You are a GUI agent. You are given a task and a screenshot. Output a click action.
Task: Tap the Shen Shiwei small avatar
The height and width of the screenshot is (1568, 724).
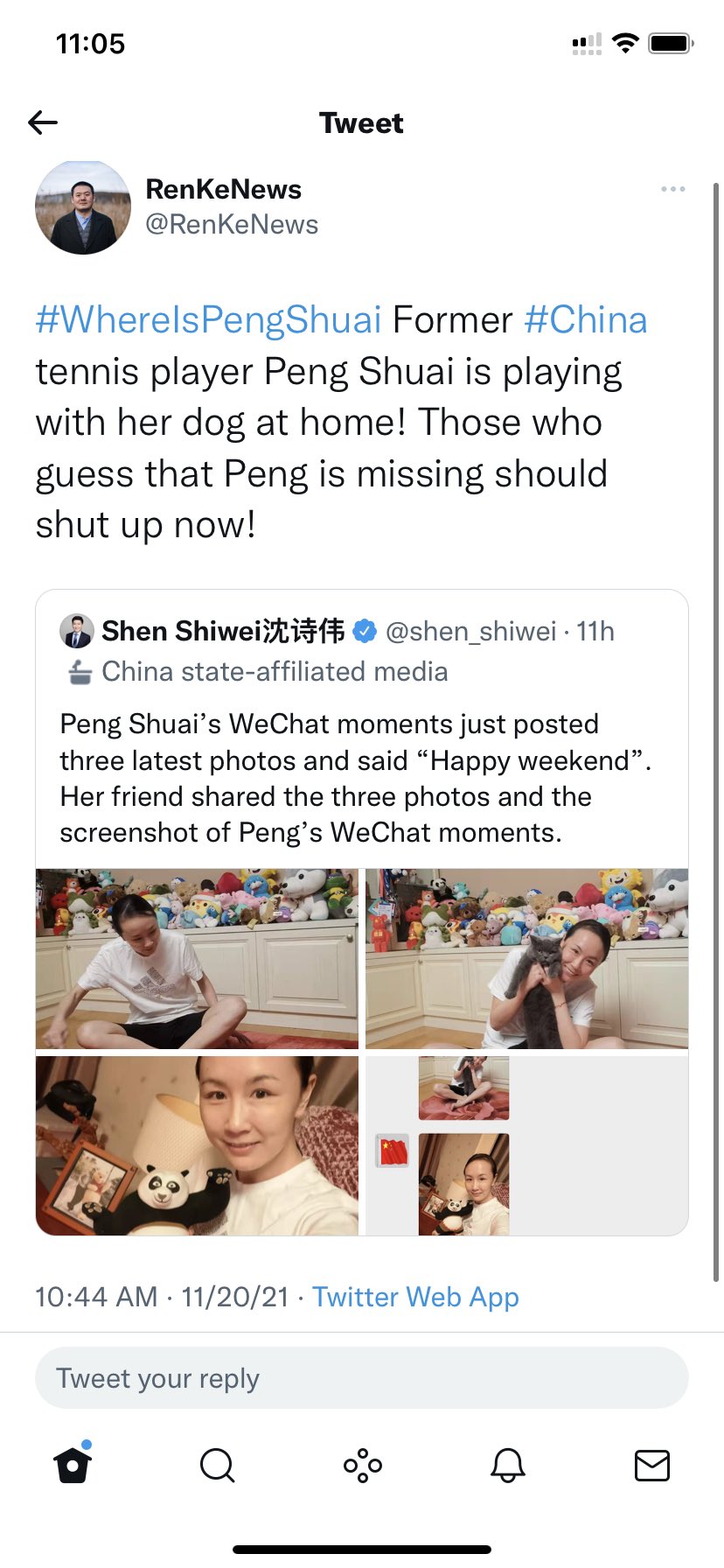pos(77,631)
